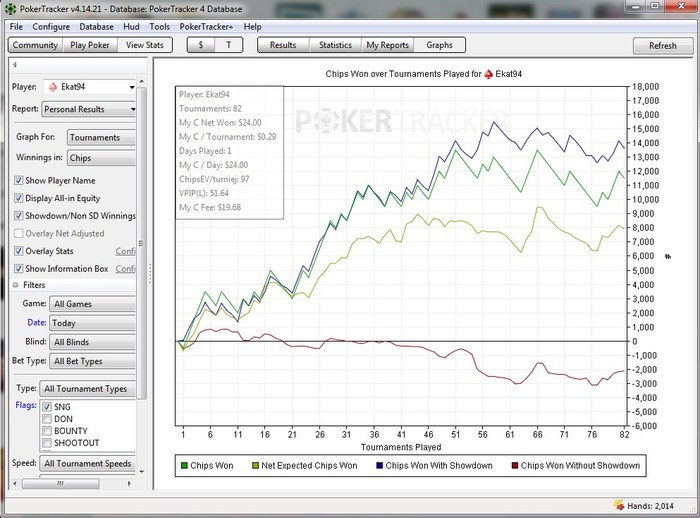Turn off Overlay Stats checkbox
The image size is (700, 518).
click(x=19, y=251)
